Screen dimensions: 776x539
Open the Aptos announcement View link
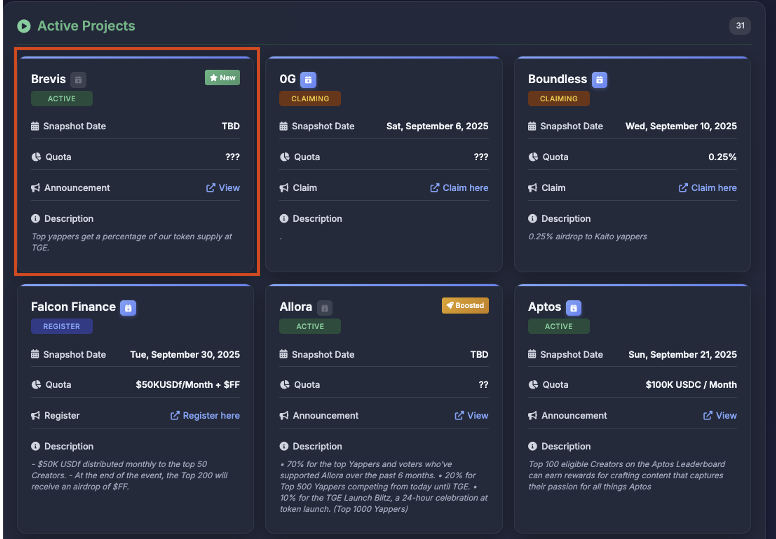coord(720,416)
